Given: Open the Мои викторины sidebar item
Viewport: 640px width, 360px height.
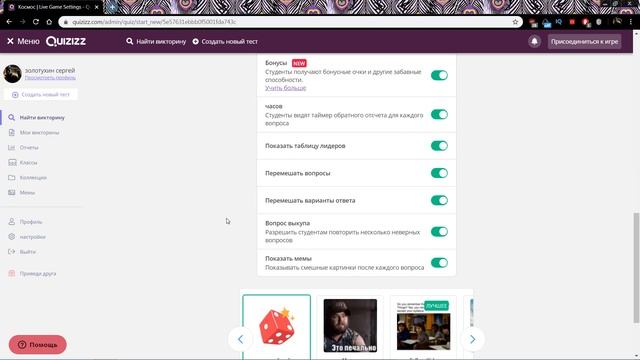Looking at the screenshot, I should point(40,132).
